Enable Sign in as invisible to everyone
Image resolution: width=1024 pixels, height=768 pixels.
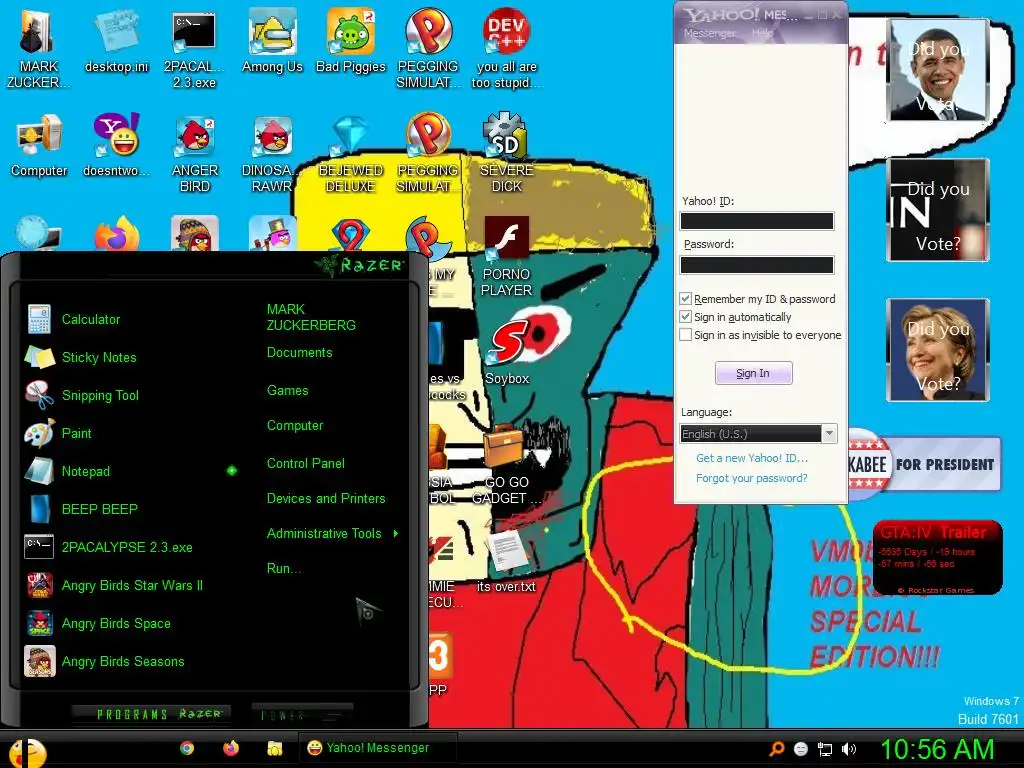(x=686, y=335)
